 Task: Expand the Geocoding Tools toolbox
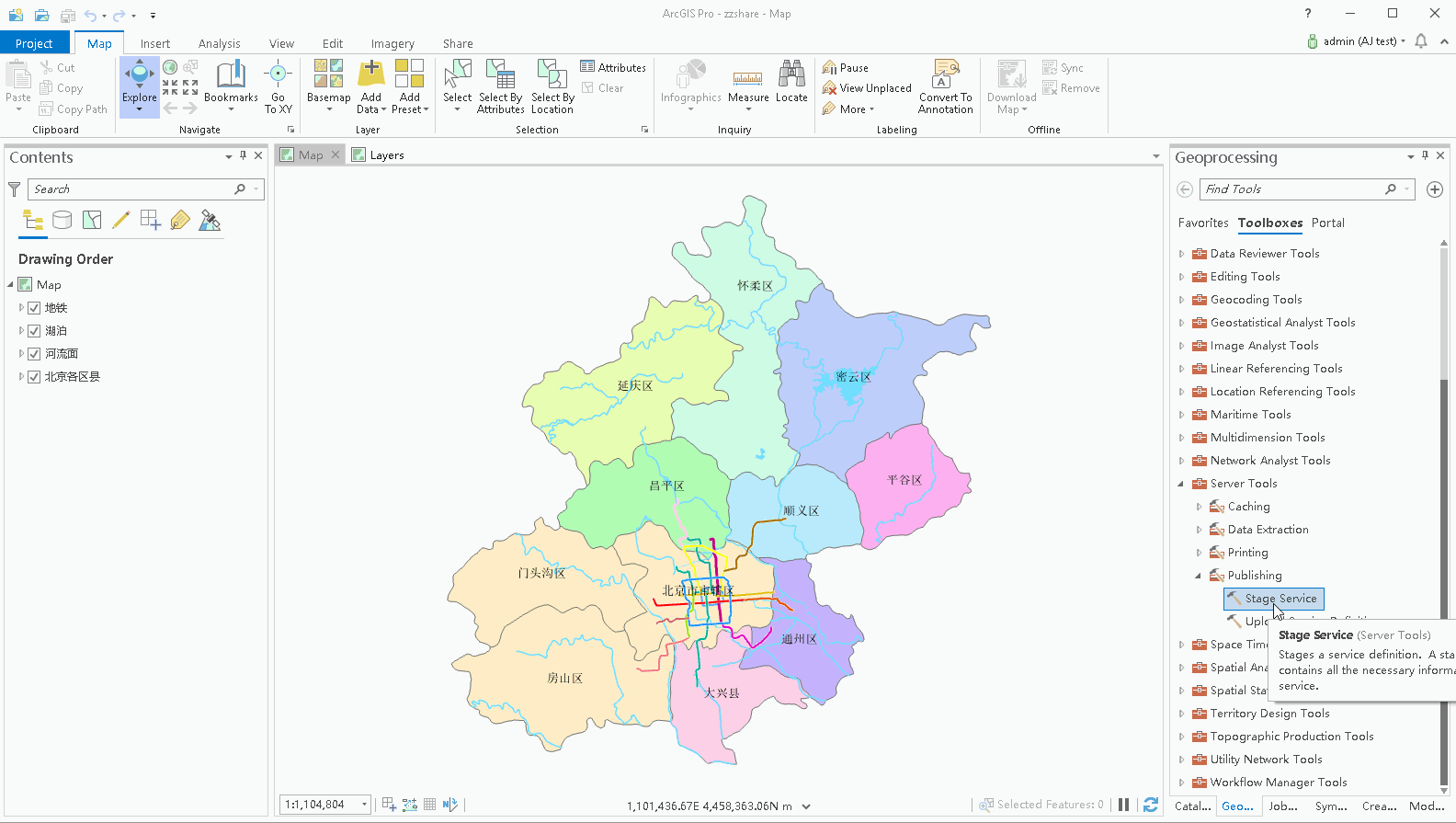coord(1181,300)
